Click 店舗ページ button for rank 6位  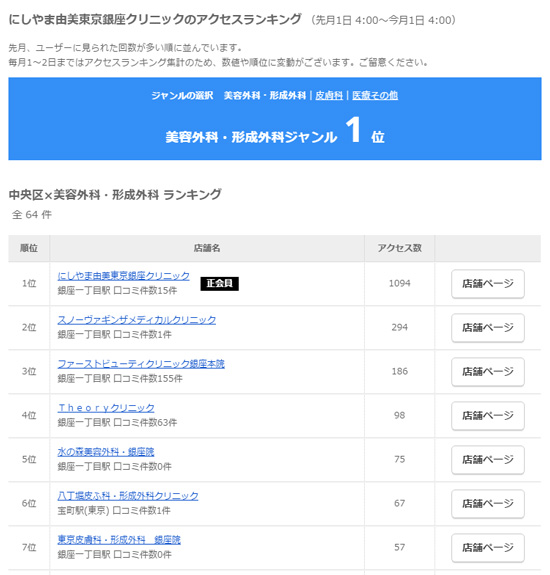coord(488,504)
